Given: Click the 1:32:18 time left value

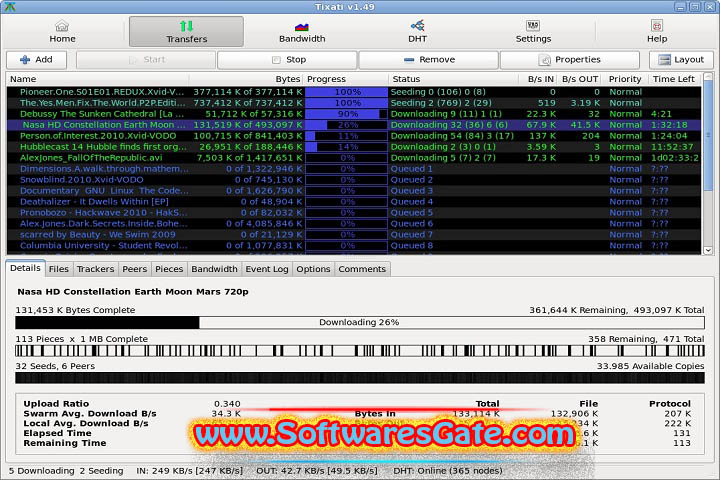Looking at the screenshot, I should (x=669, y=125).
